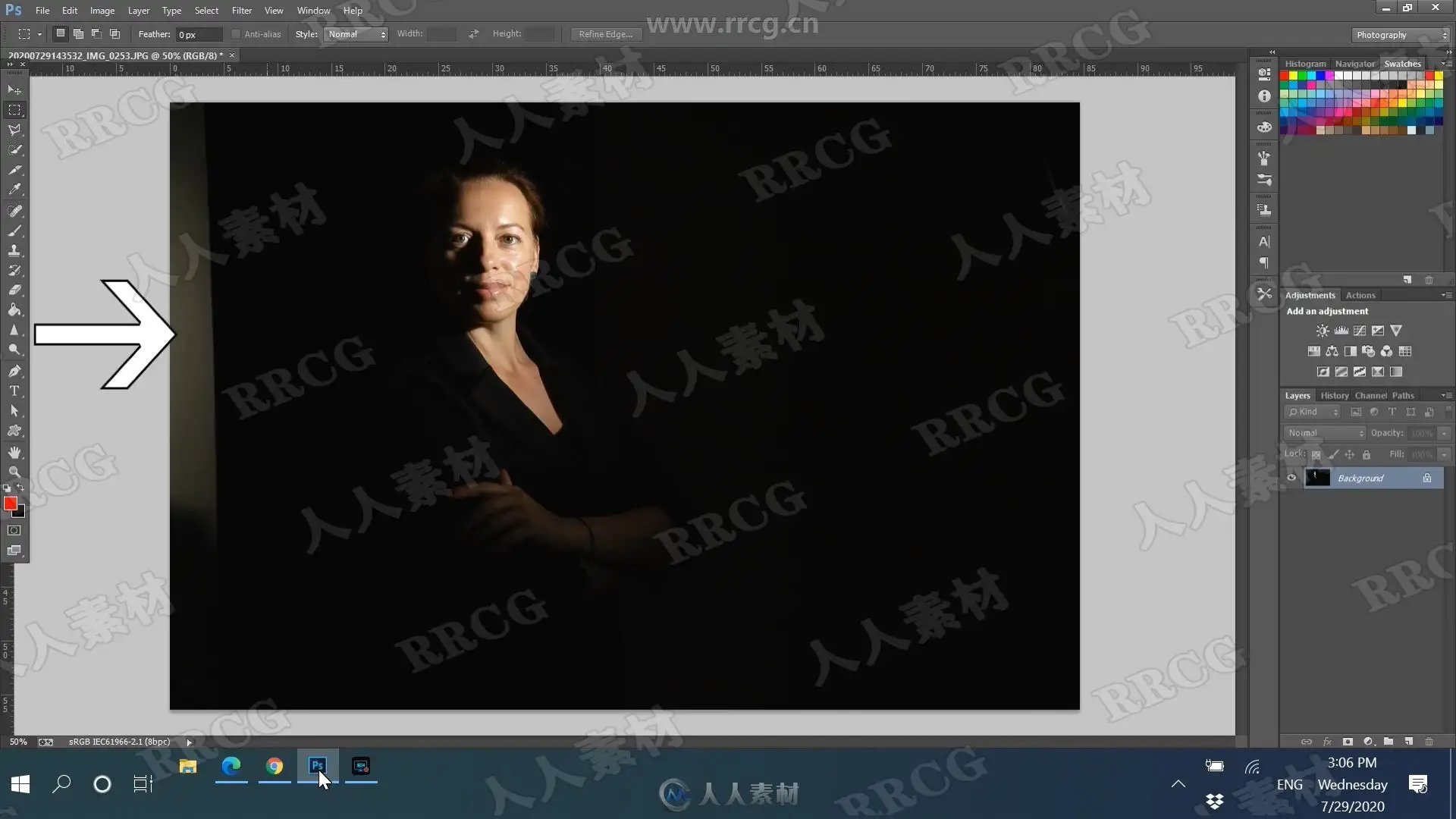Viewport: 1456px width, 819px height.
Task: Select the Zoom tool in toolbar
Action: click(x=14, y=472)
